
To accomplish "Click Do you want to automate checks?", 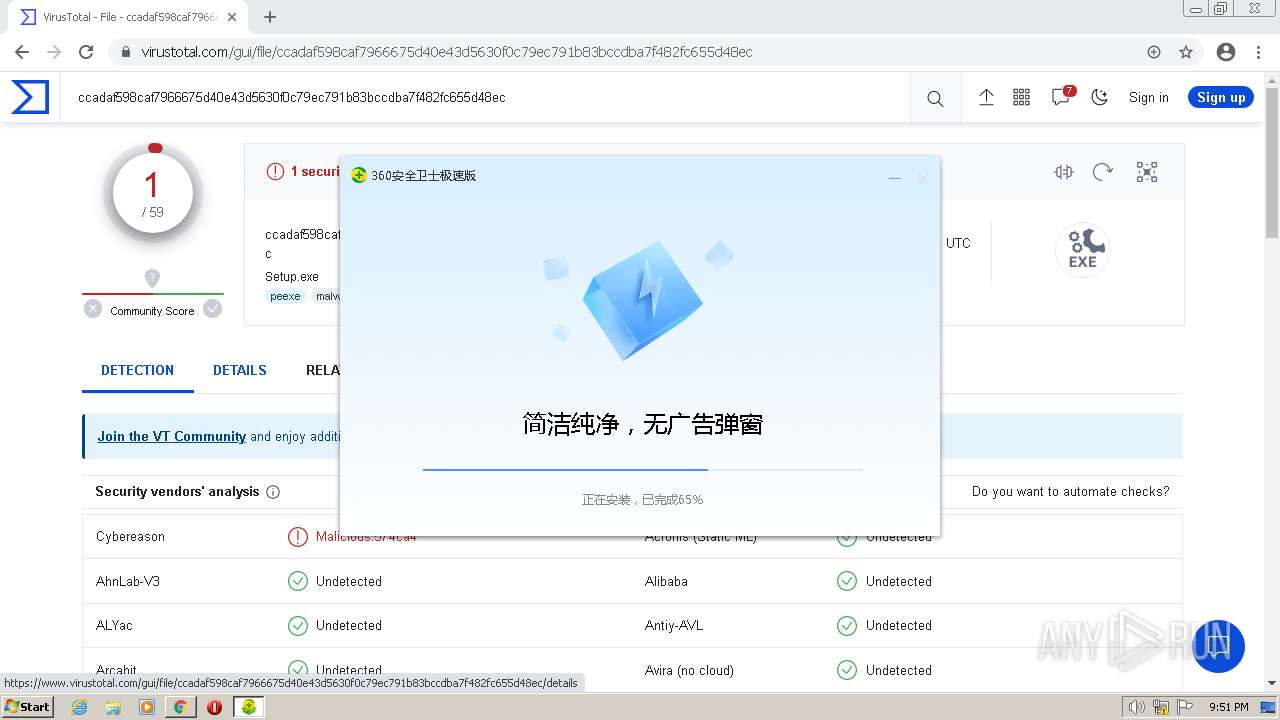I will click(x=1070, y=491).
